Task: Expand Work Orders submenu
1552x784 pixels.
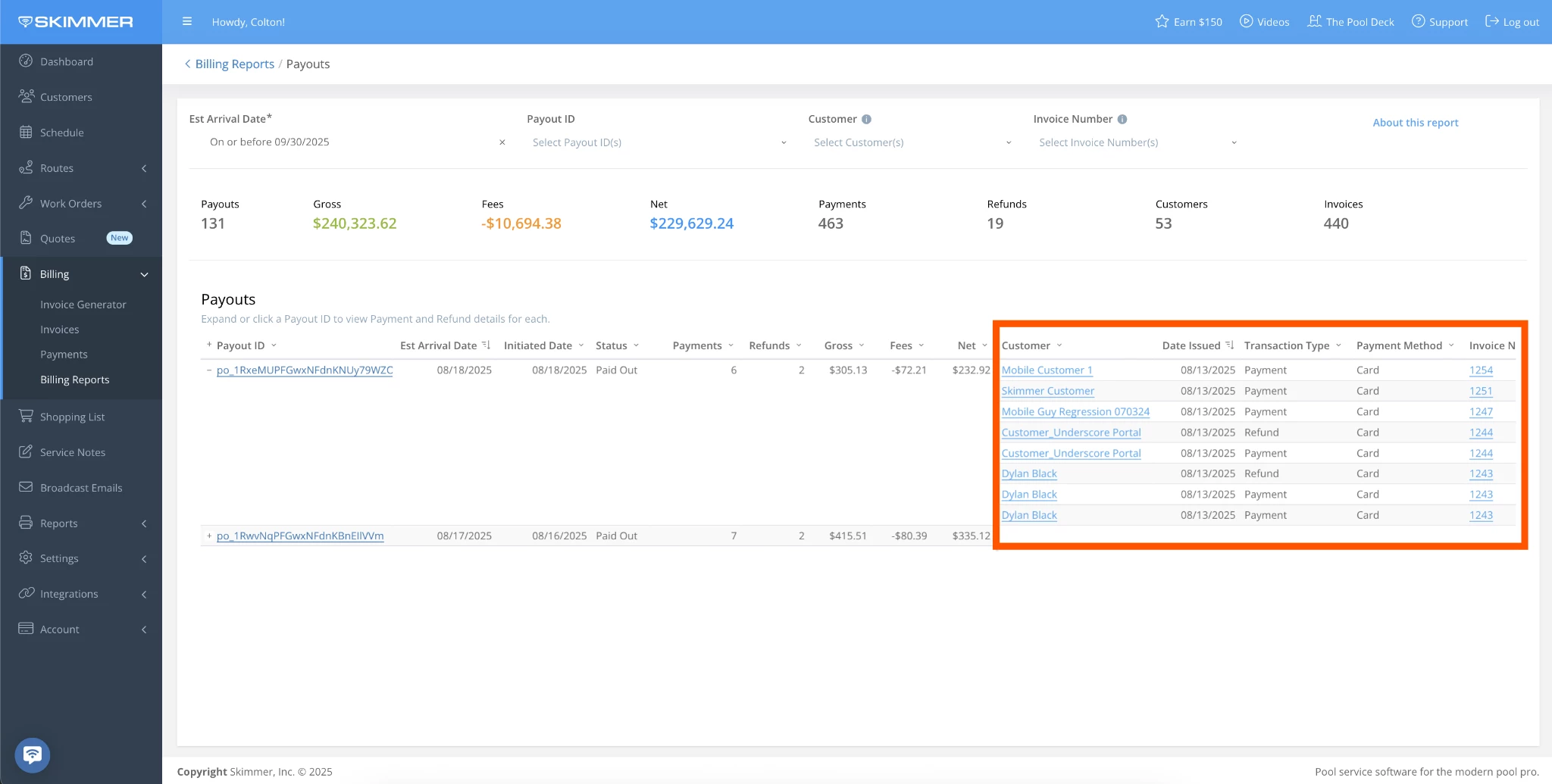Action: tap(144, 204)
